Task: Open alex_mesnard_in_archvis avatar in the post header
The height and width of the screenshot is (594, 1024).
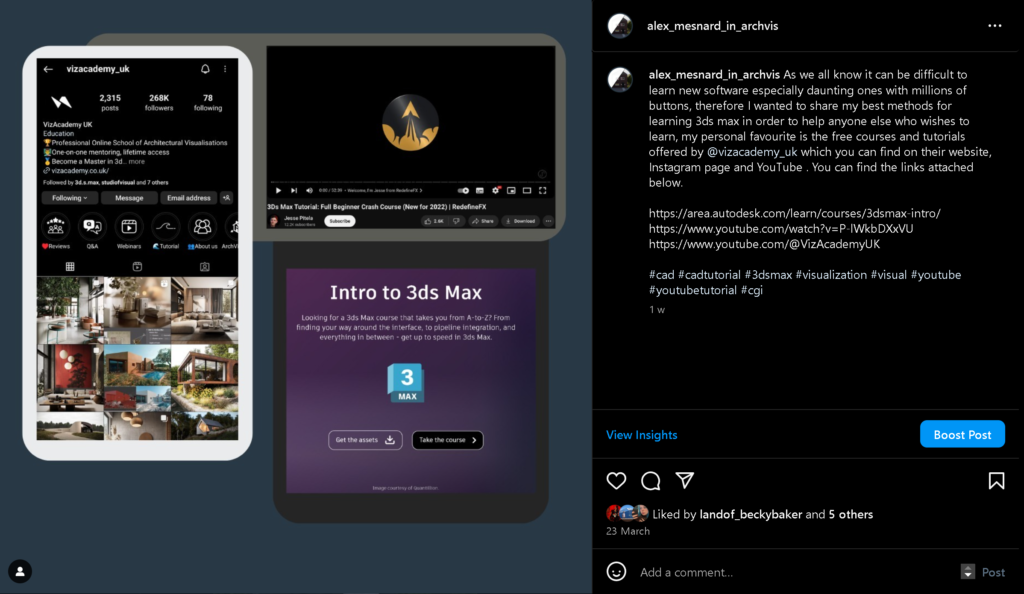Action: tap(620, 26)
